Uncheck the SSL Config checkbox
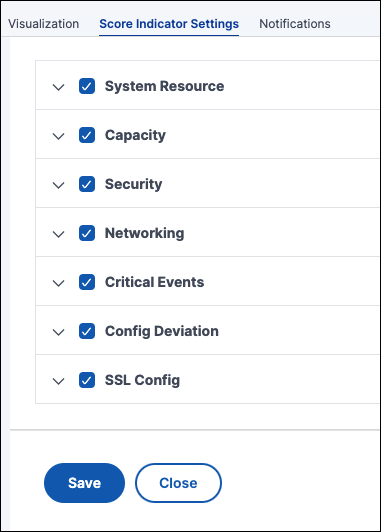The image size is (381, 532). [x=87, y=380]
